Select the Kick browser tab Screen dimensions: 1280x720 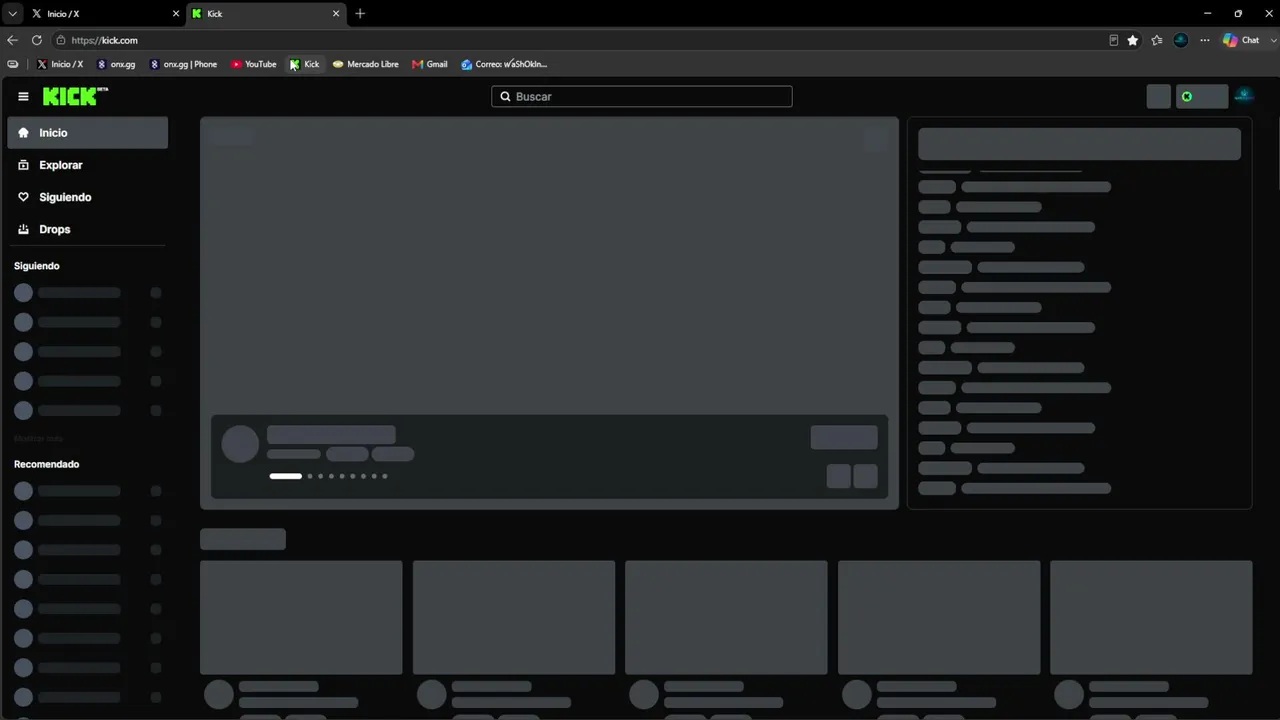[x=265, y=14]
